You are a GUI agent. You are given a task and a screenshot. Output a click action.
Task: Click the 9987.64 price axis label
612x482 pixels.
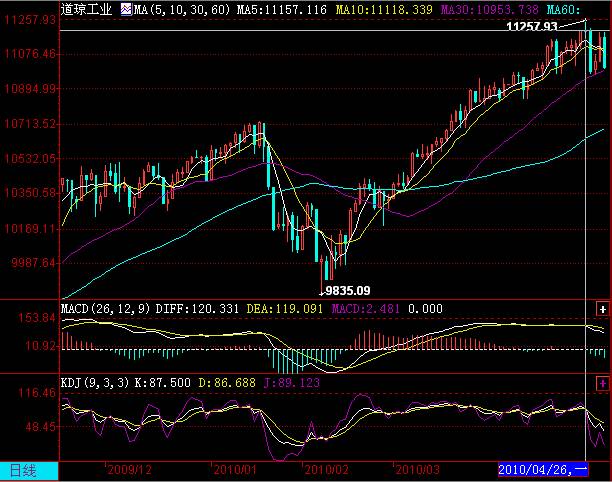click(33, 263)
